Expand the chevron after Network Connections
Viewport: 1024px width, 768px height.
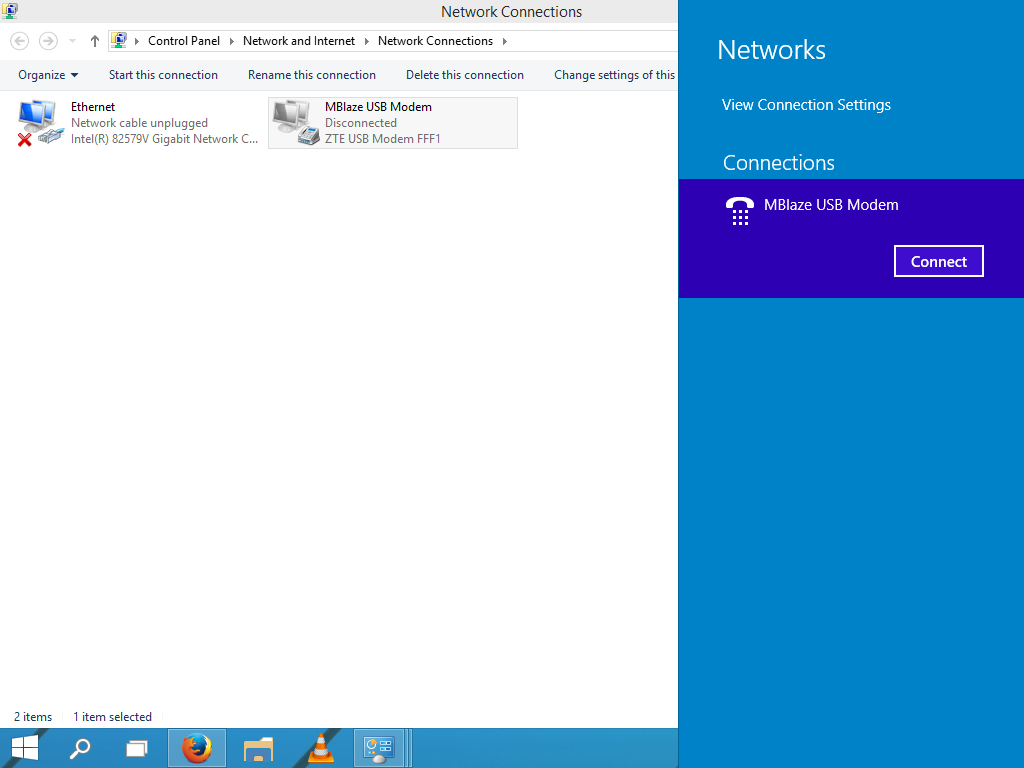click(x=504, y=41)
